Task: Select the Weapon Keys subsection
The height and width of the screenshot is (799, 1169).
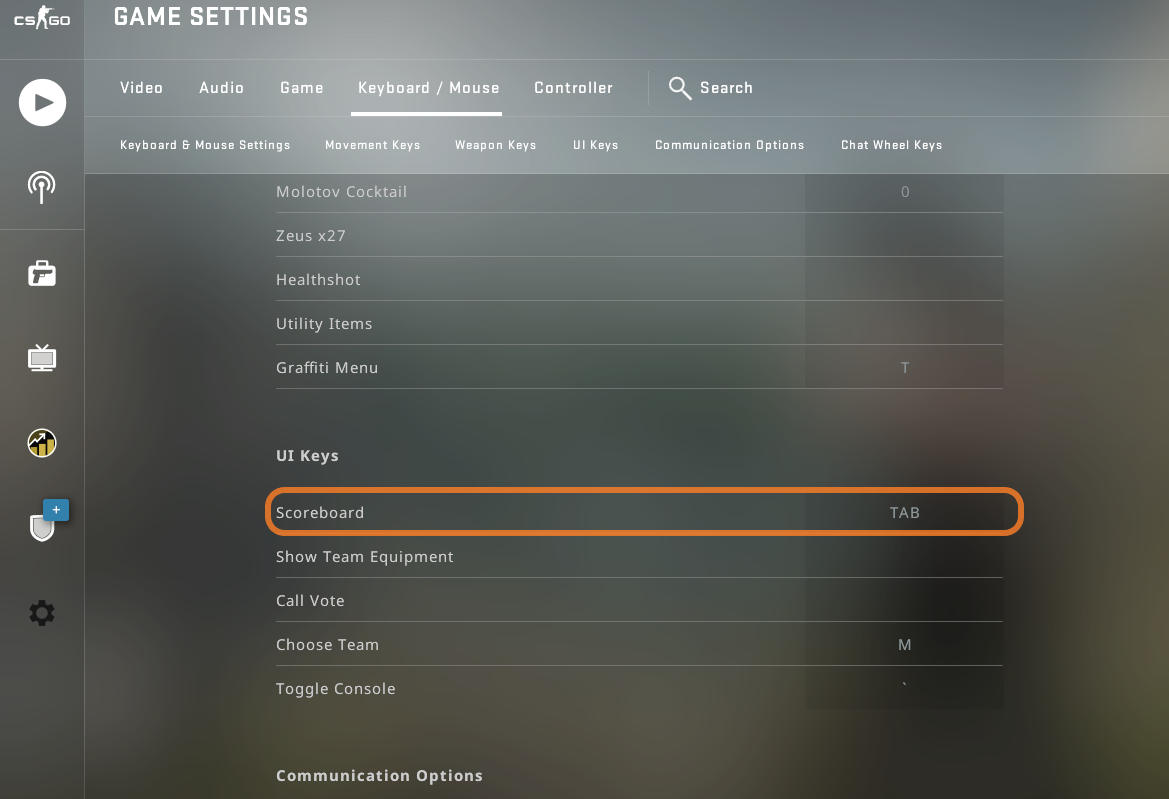Action: click(496, 145)
